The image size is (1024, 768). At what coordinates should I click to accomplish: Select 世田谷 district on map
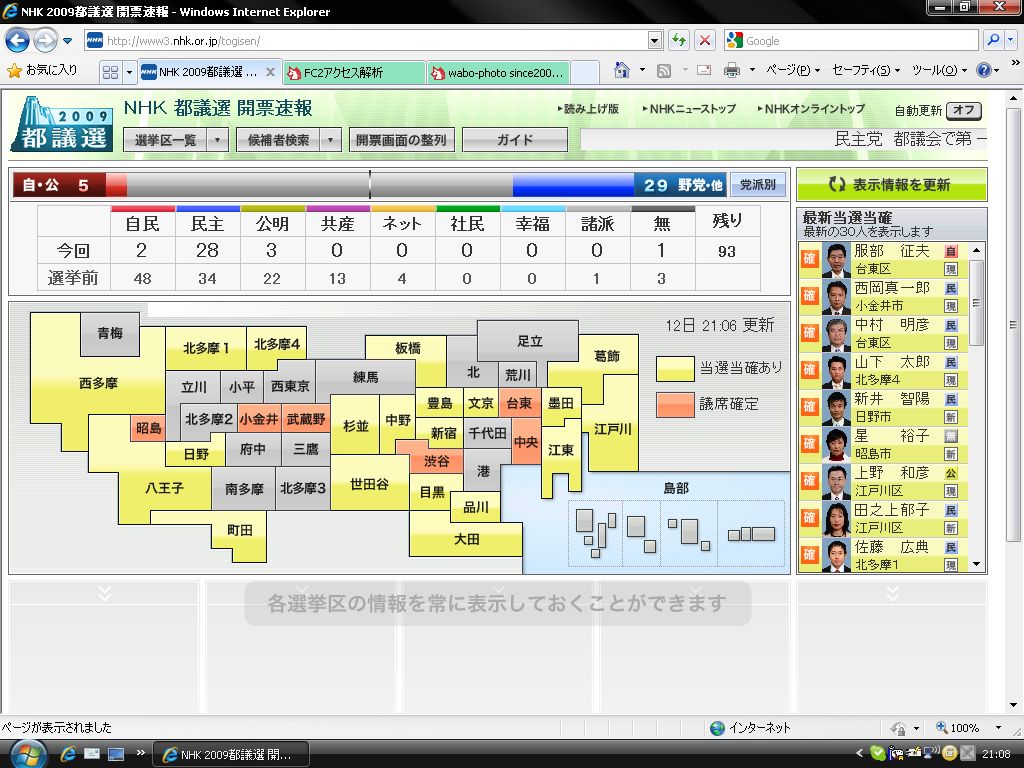pos(369,484)
